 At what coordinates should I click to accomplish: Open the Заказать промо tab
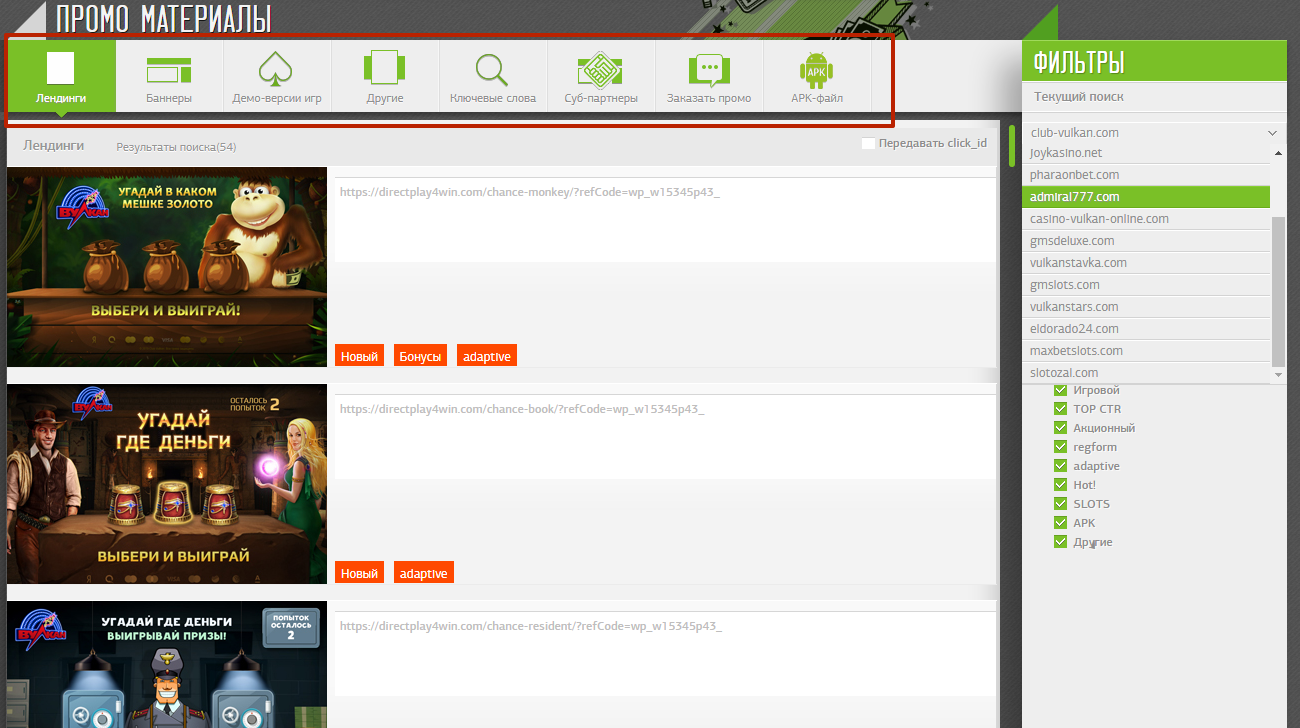(x=709, y=76)
